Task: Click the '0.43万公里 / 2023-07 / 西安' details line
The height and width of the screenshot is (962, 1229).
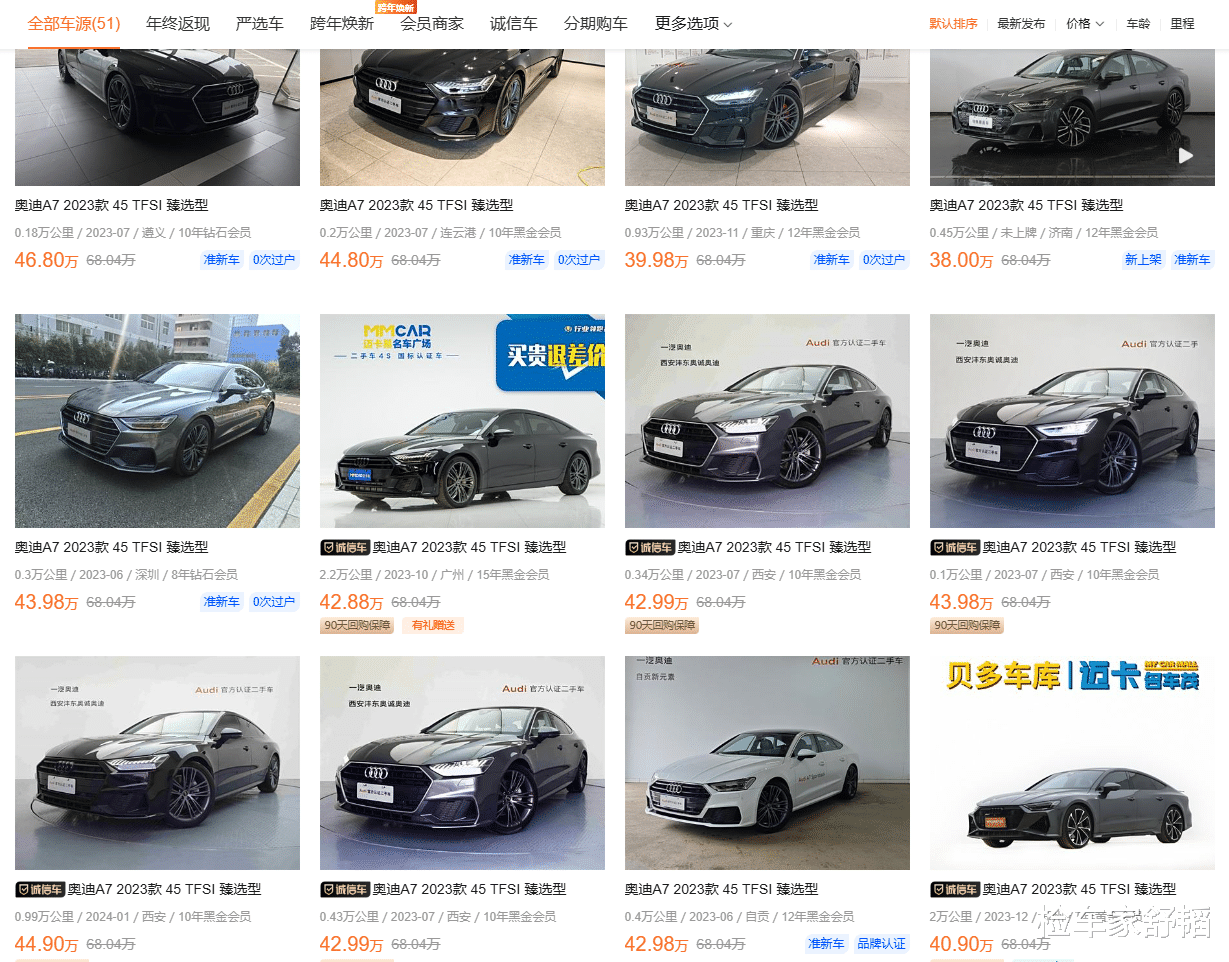Action: coord(438,917)
